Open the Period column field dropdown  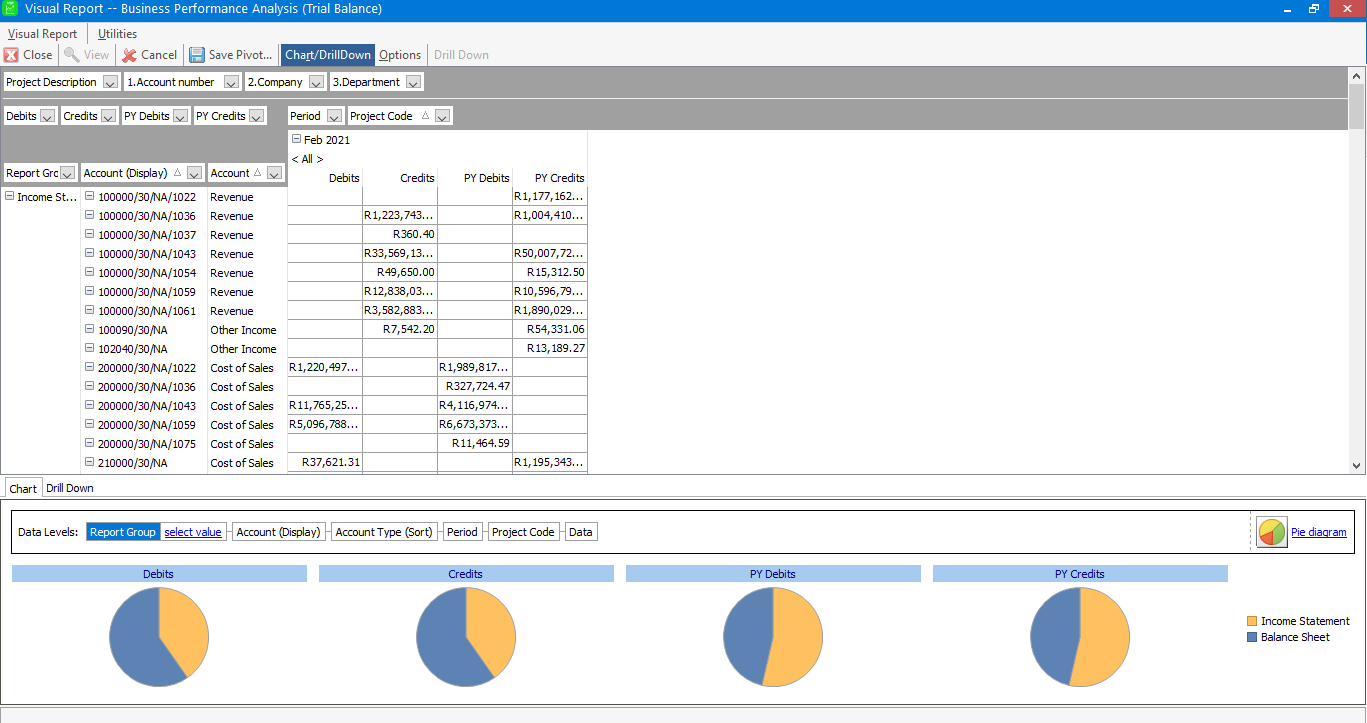coord(334,116)
